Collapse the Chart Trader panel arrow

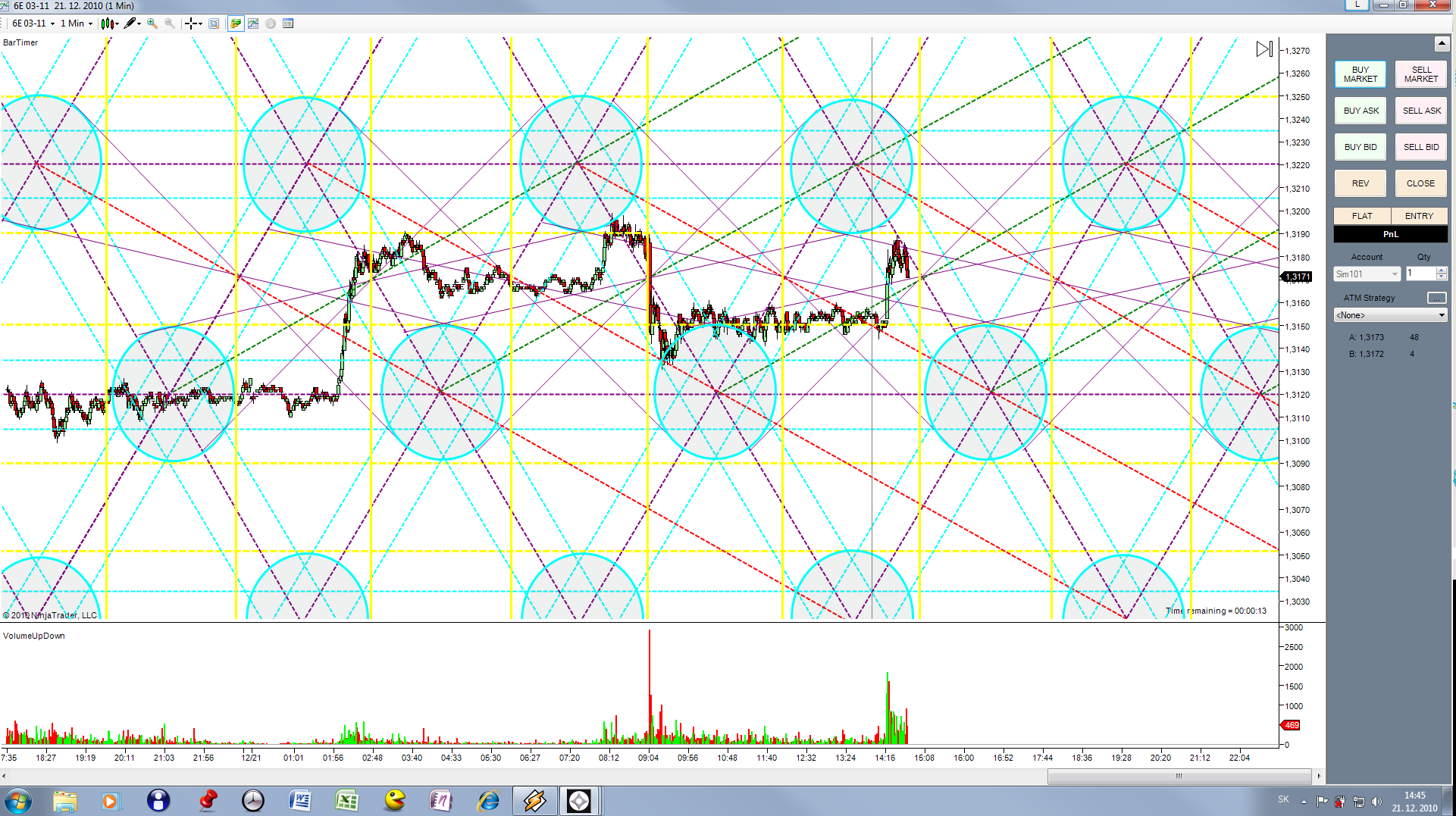tap(1442, 44)
